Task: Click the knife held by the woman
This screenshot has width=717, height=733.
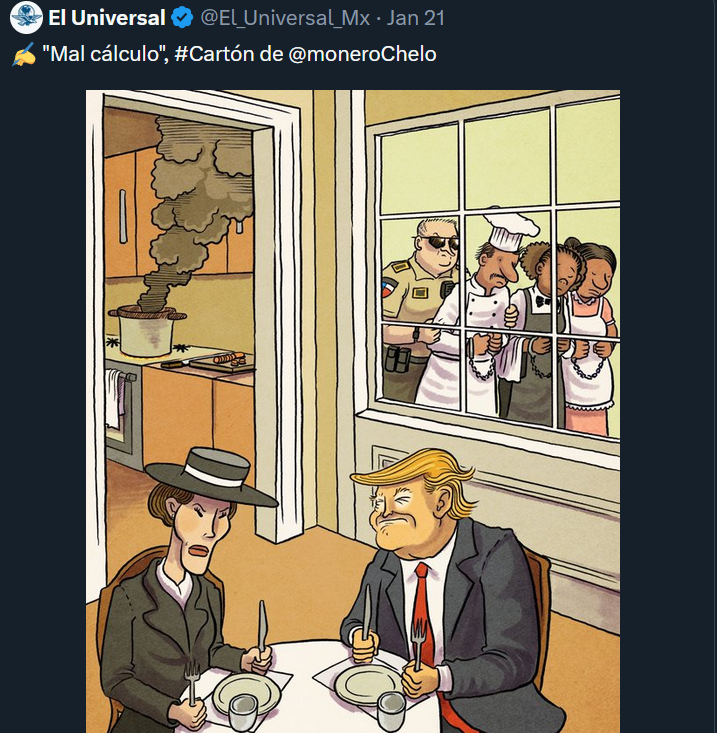Action: (x=263, y=627)
